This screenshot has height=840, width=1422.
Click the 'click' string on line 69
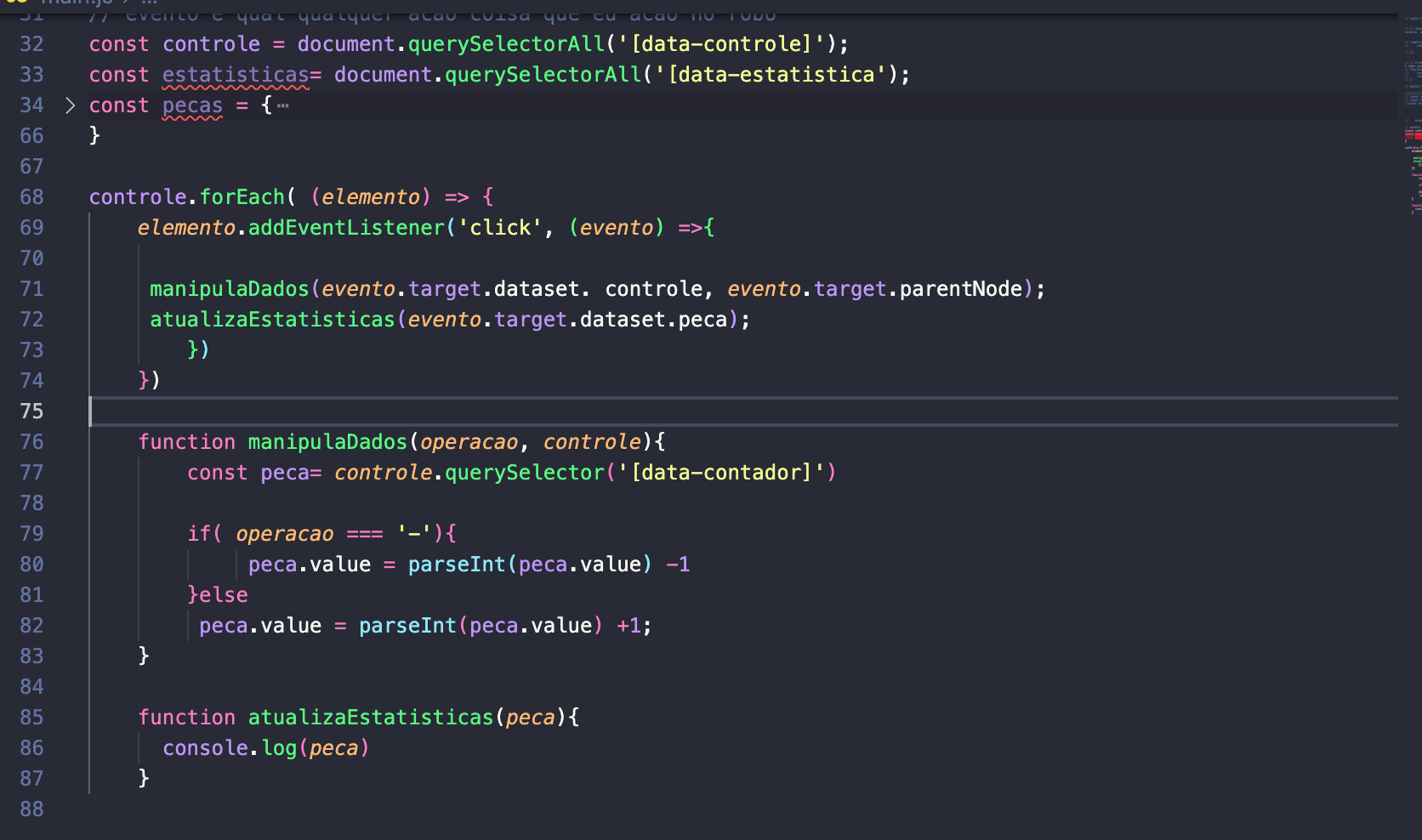500,228
